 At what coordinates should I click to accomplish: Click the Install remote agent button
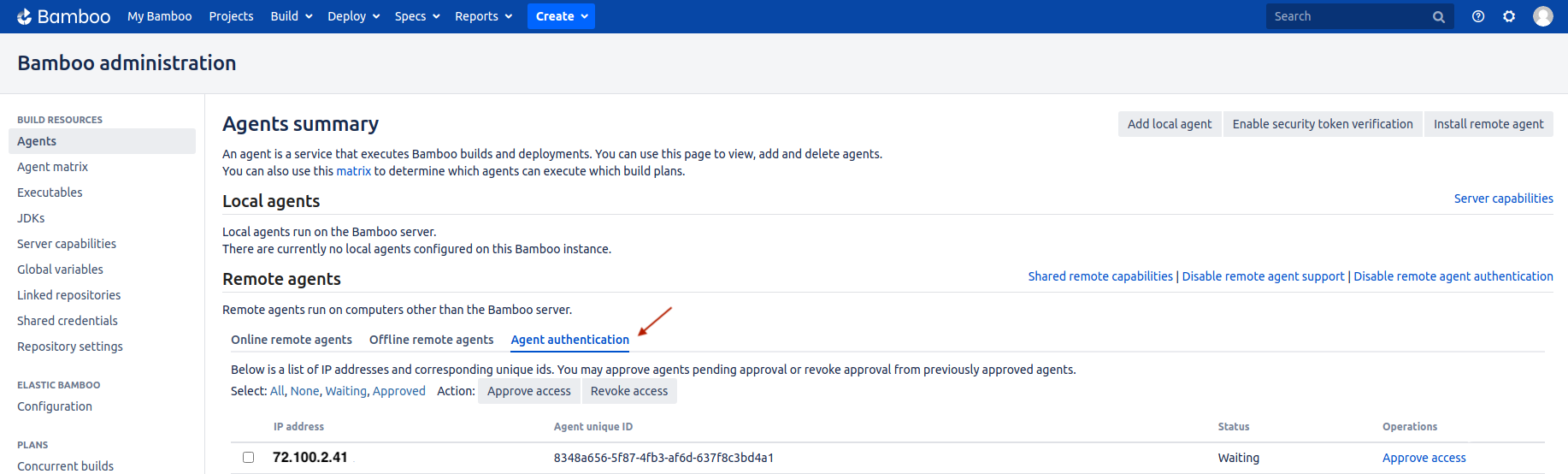coord(1488,124)
